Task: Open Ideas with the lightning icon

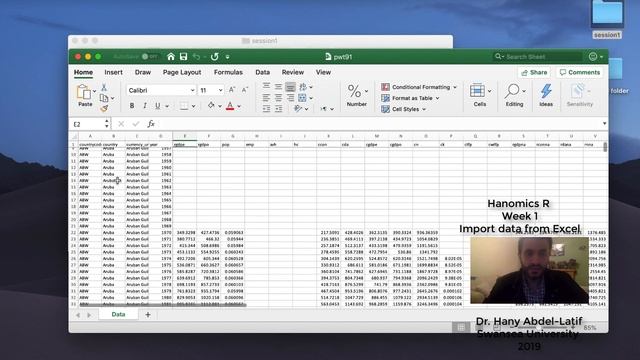Action: [x=546, y=91]
